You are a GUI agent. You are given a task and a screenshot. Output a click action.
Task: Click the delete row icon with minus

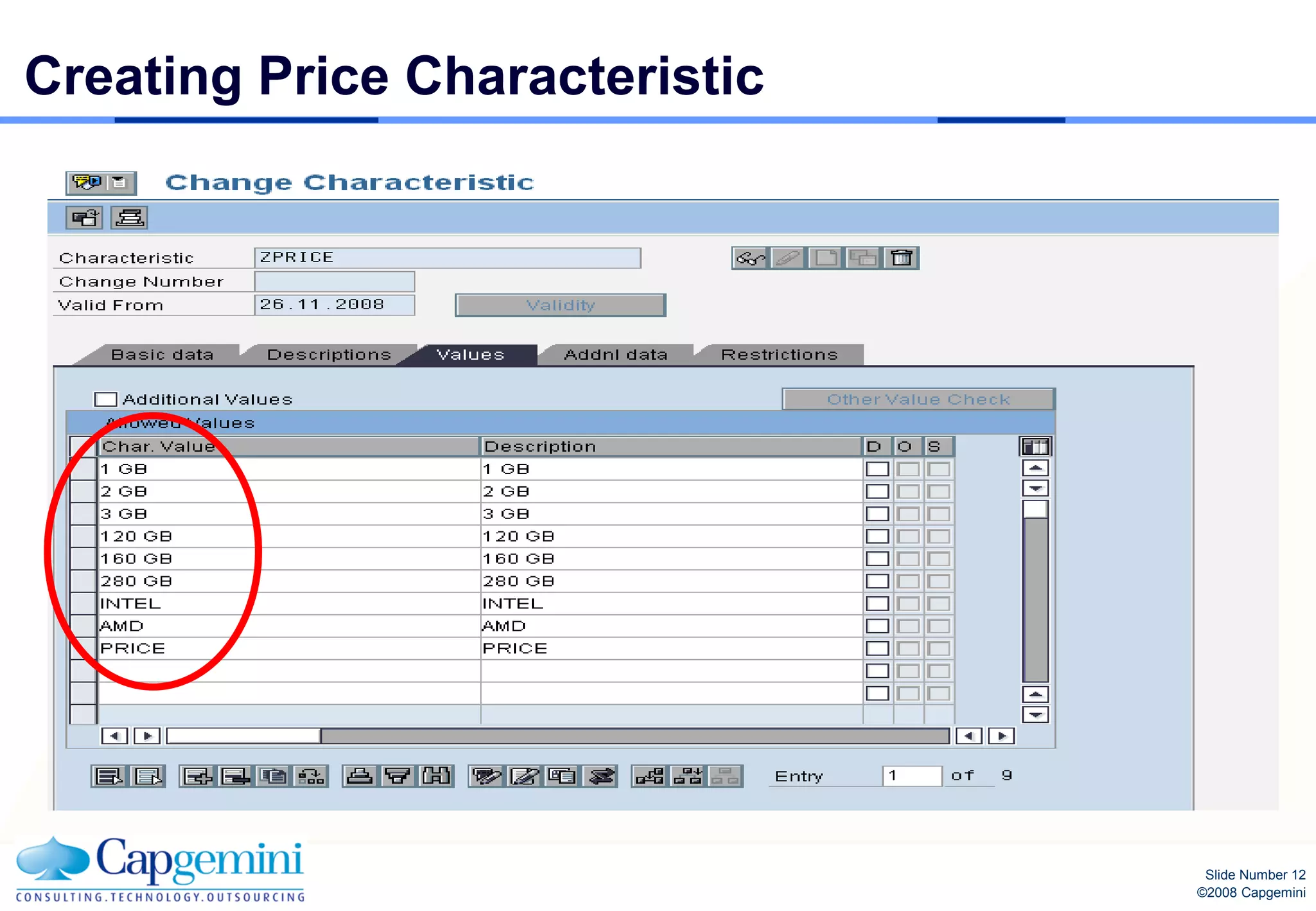pyautogui.click(x=236, y=777)
